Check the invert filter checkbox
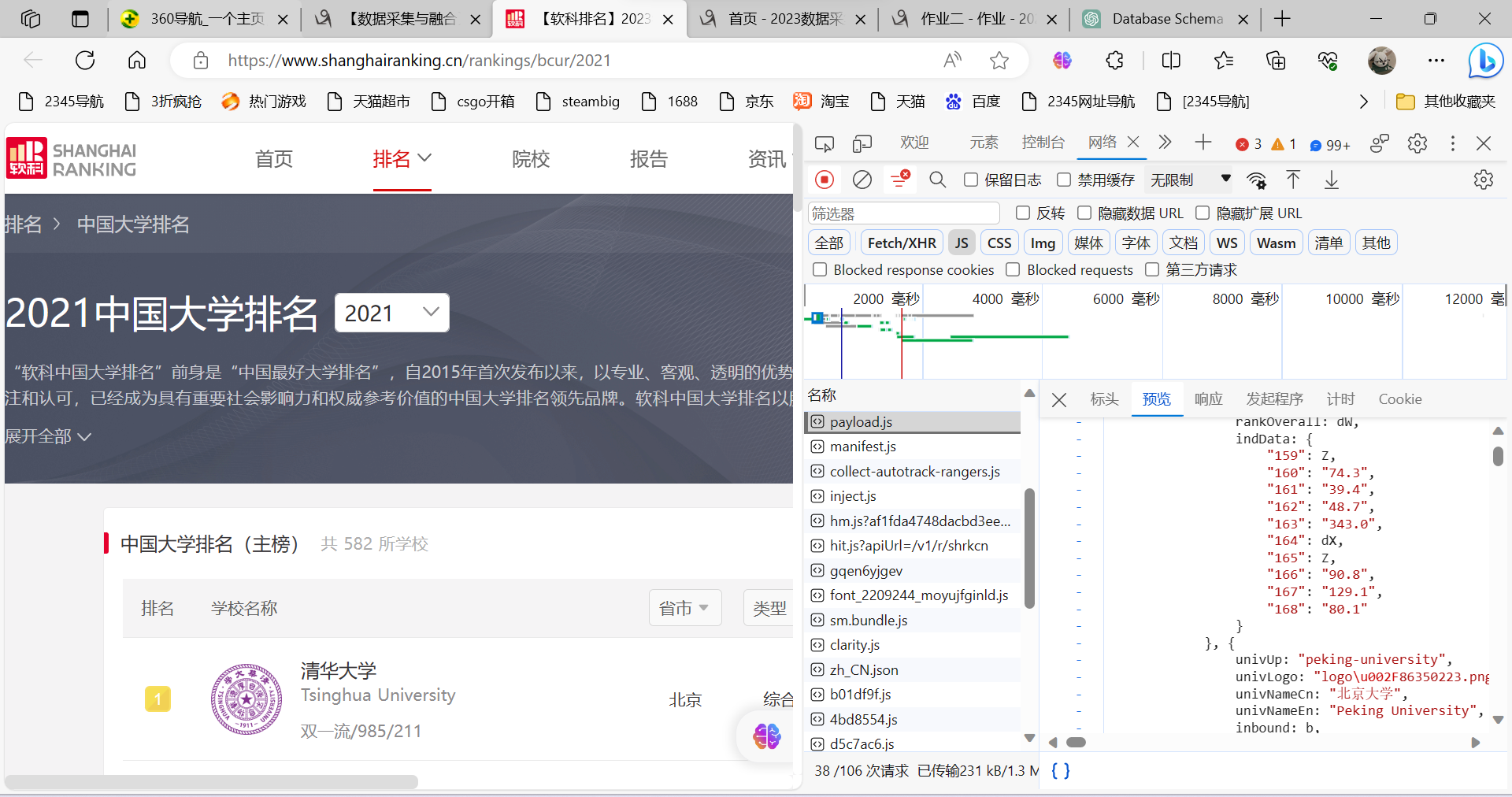 [1023, 213]
